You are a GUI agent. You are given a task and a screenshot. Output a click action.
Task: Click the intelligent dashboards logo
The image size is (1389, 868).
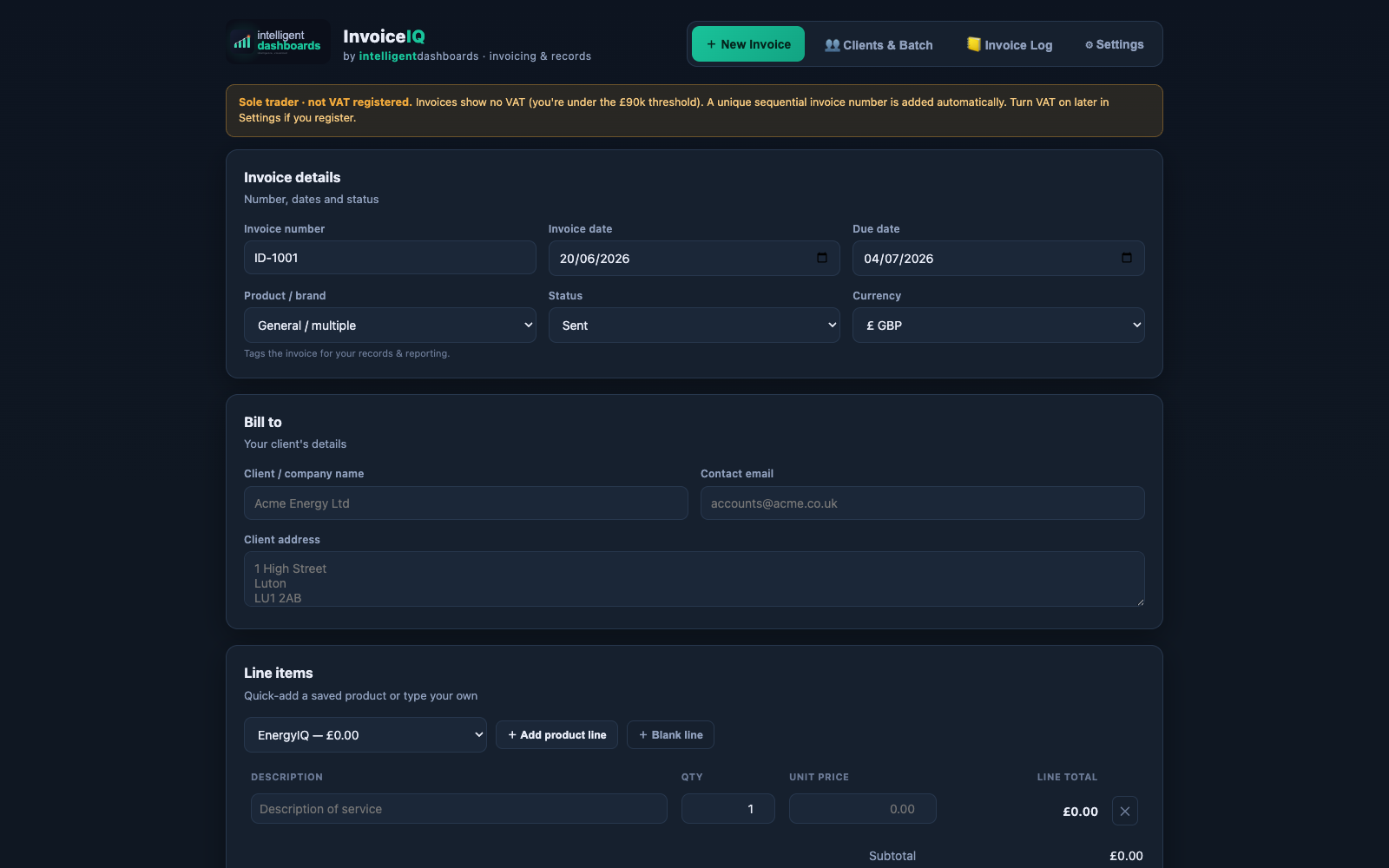click(x=278, y=42)
